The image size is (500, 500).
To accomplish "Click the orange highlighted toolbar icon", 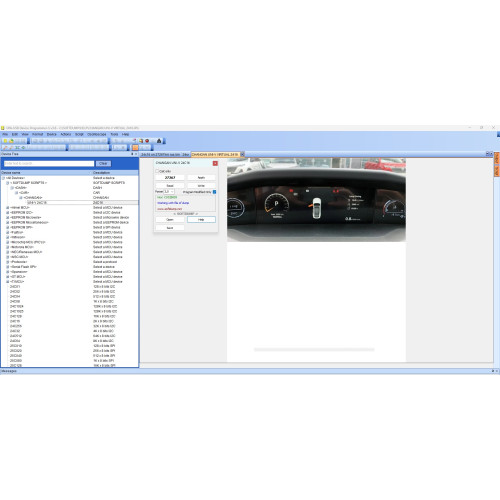I will (x=135, y=147).
